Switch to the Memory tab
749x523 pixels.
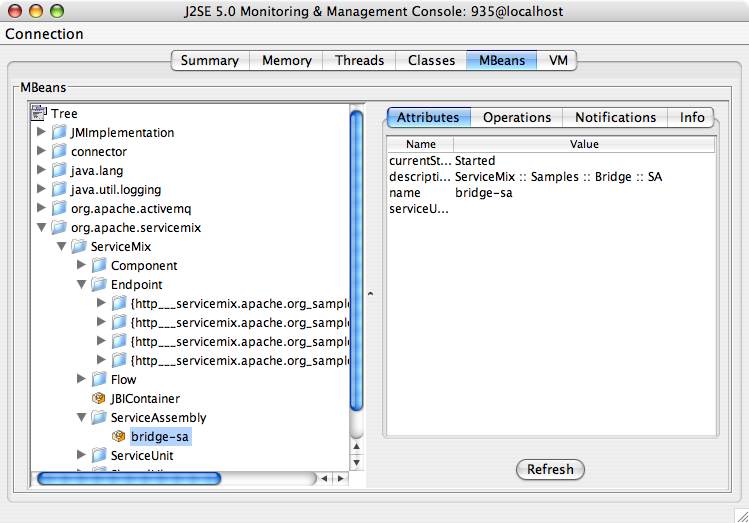point(287,61)
